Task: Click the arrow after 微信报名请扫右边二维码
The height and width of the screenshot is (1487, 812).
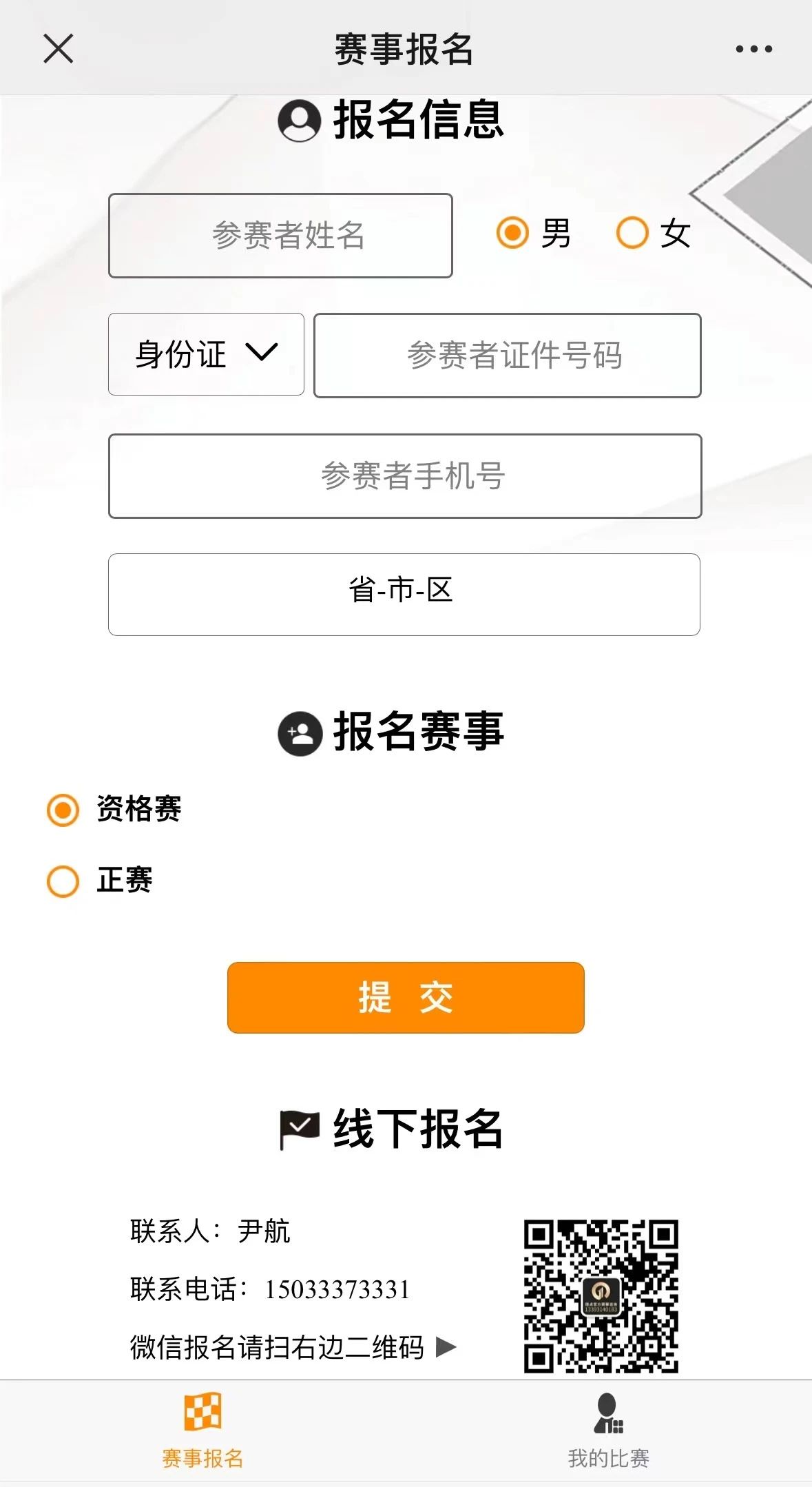Action: click(446, 1346)
